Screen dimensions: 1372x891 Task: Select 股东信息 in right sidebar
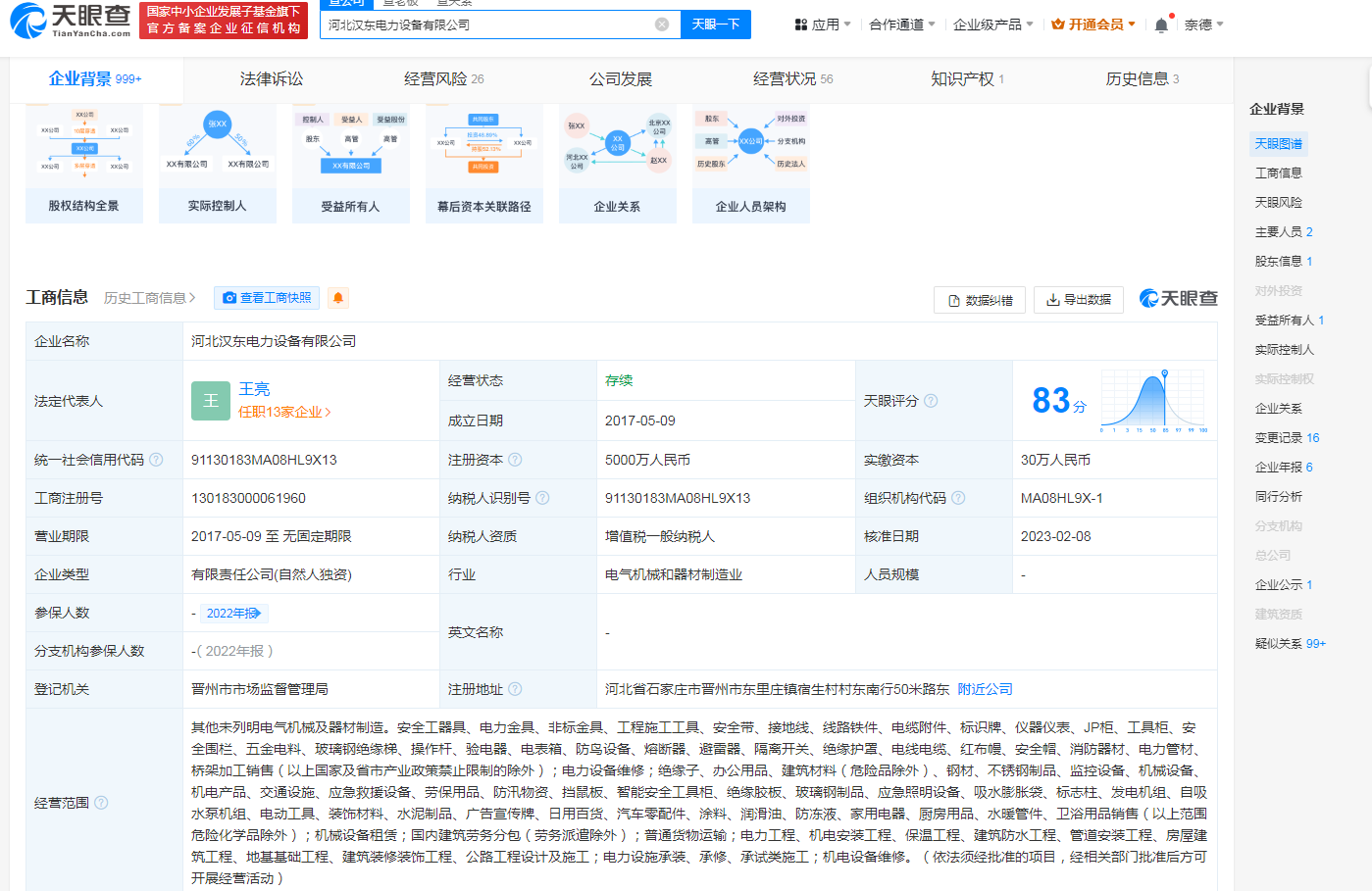click(1284, 262)
